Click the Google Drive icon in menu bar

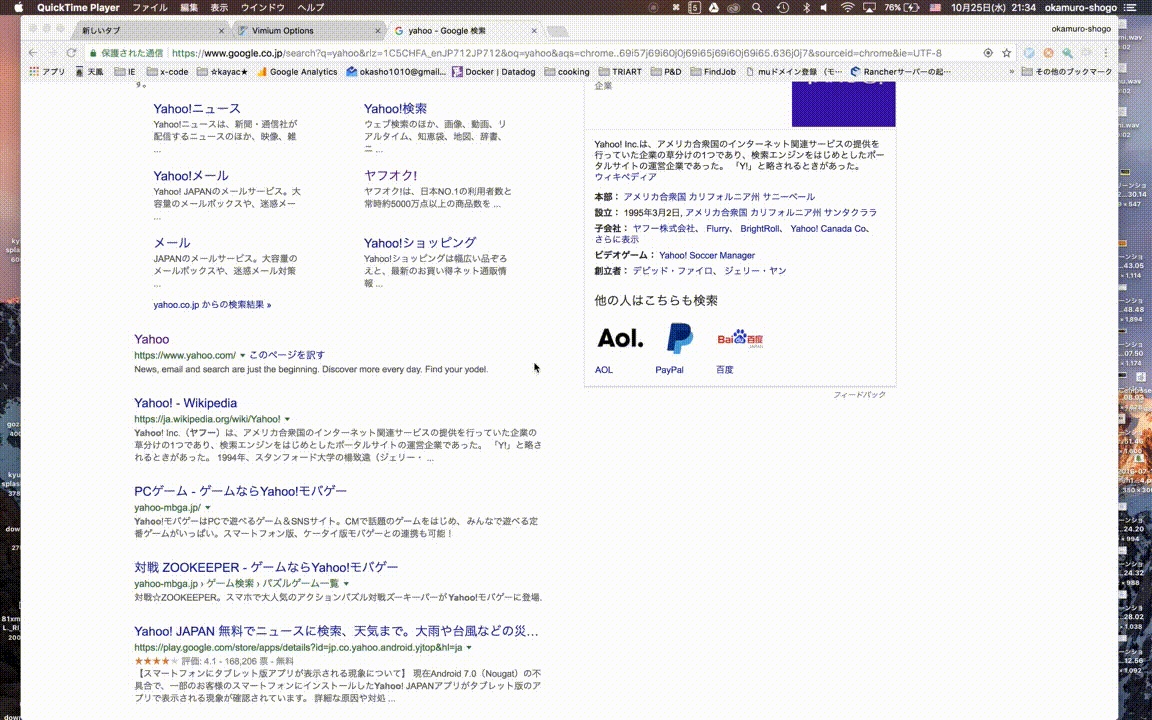pyautogui.click(x=713, y=7)
